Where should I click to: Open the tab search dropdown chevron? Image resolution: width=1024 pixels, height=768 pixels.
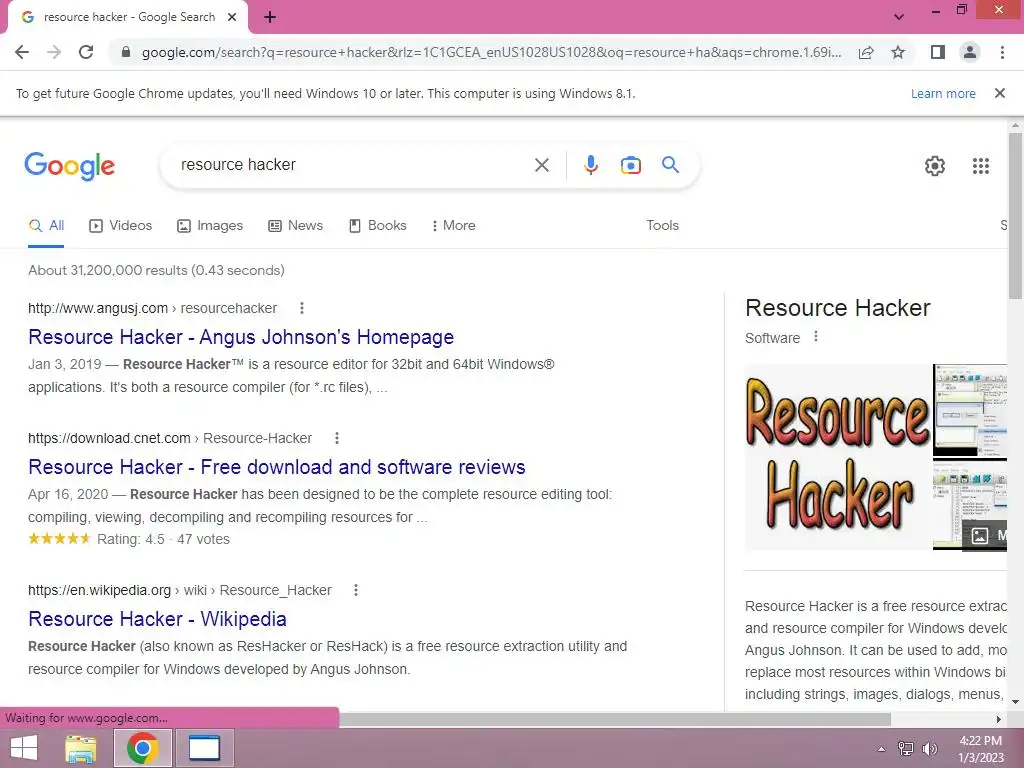[x=899, y=17]
